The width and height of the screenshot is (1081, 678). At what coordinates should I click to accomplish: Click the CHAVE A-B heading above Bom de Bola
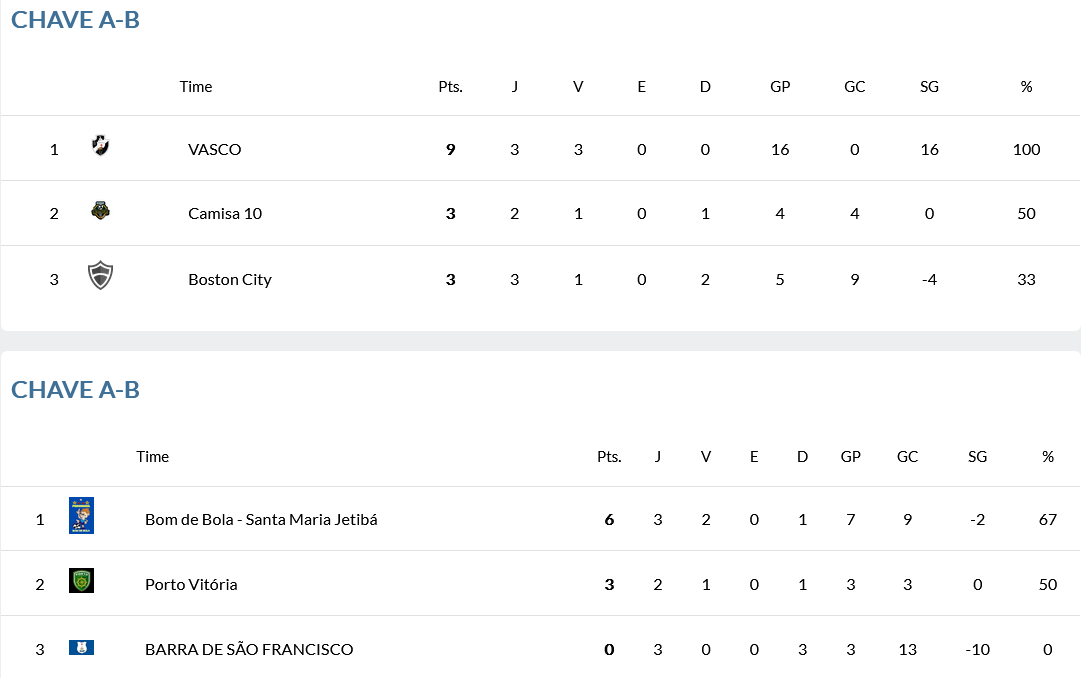75,389
